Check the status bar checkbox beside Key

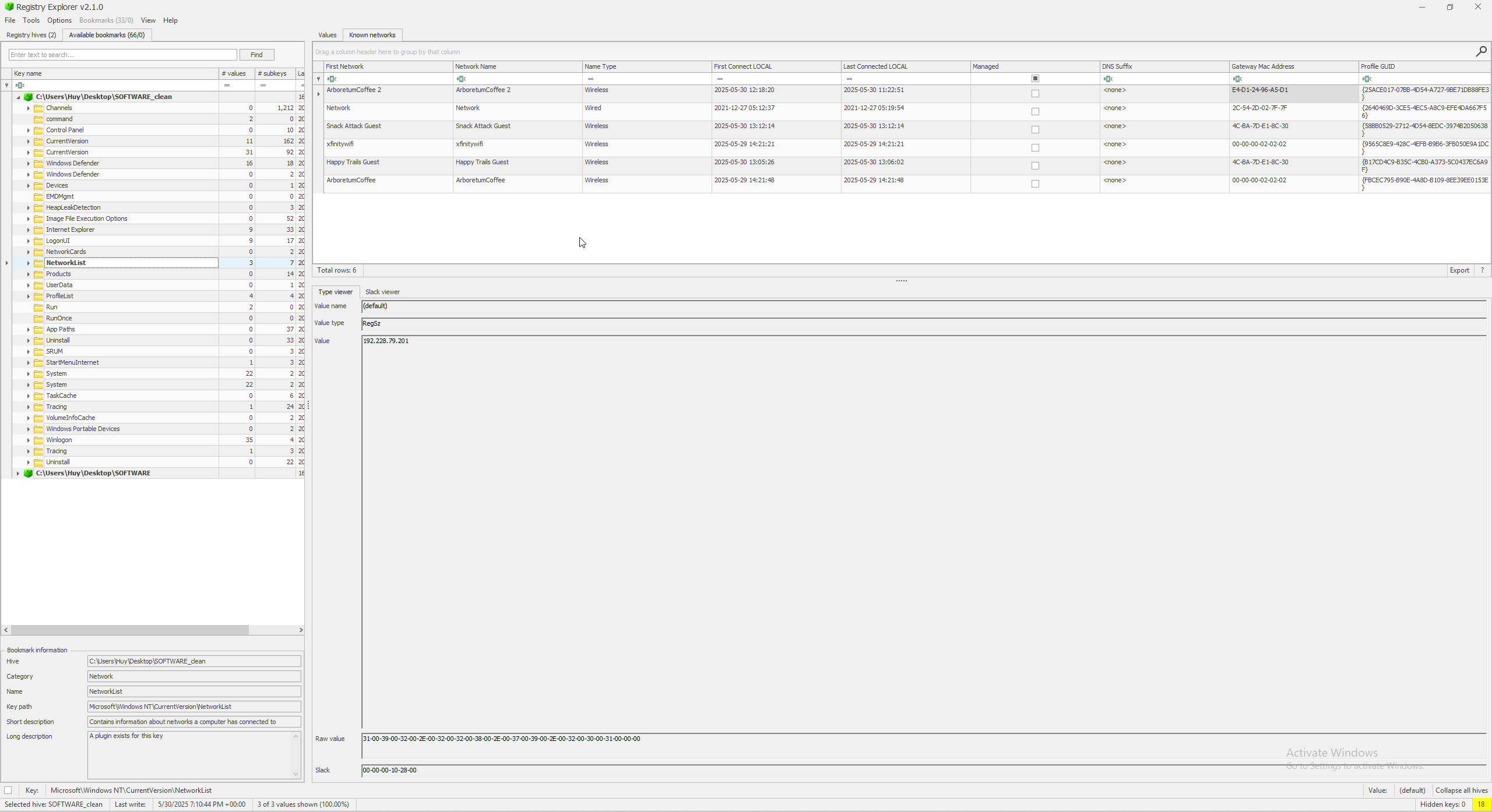(8, 790)
